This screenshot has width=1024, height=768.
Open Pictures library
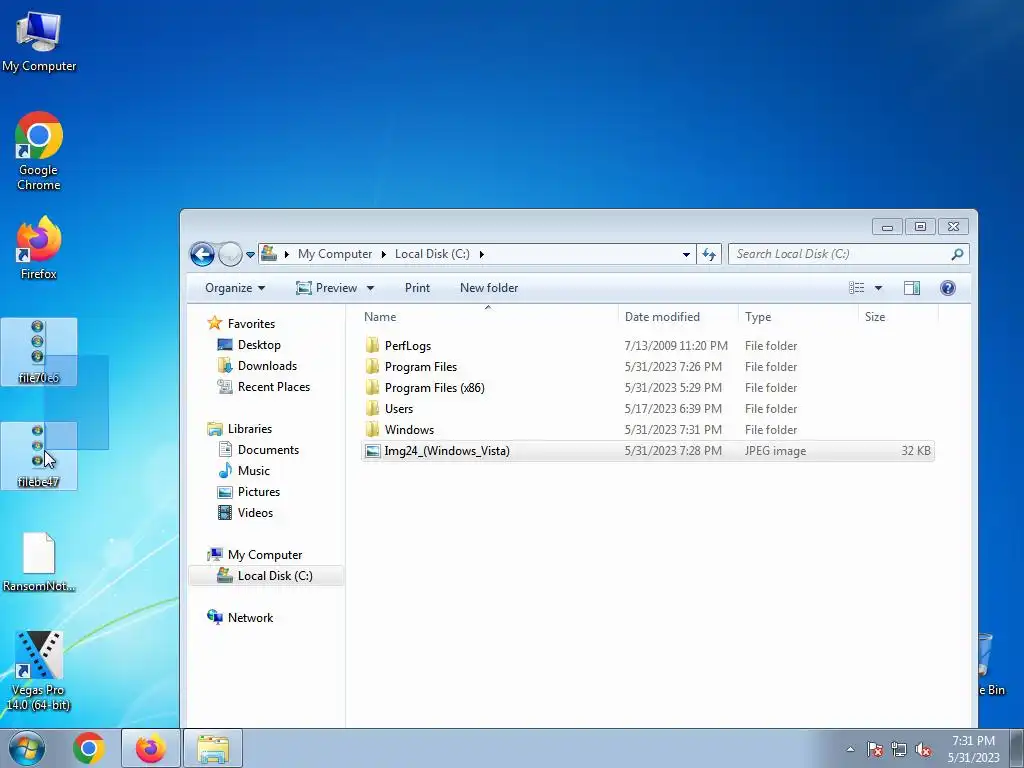click(248, 492)
